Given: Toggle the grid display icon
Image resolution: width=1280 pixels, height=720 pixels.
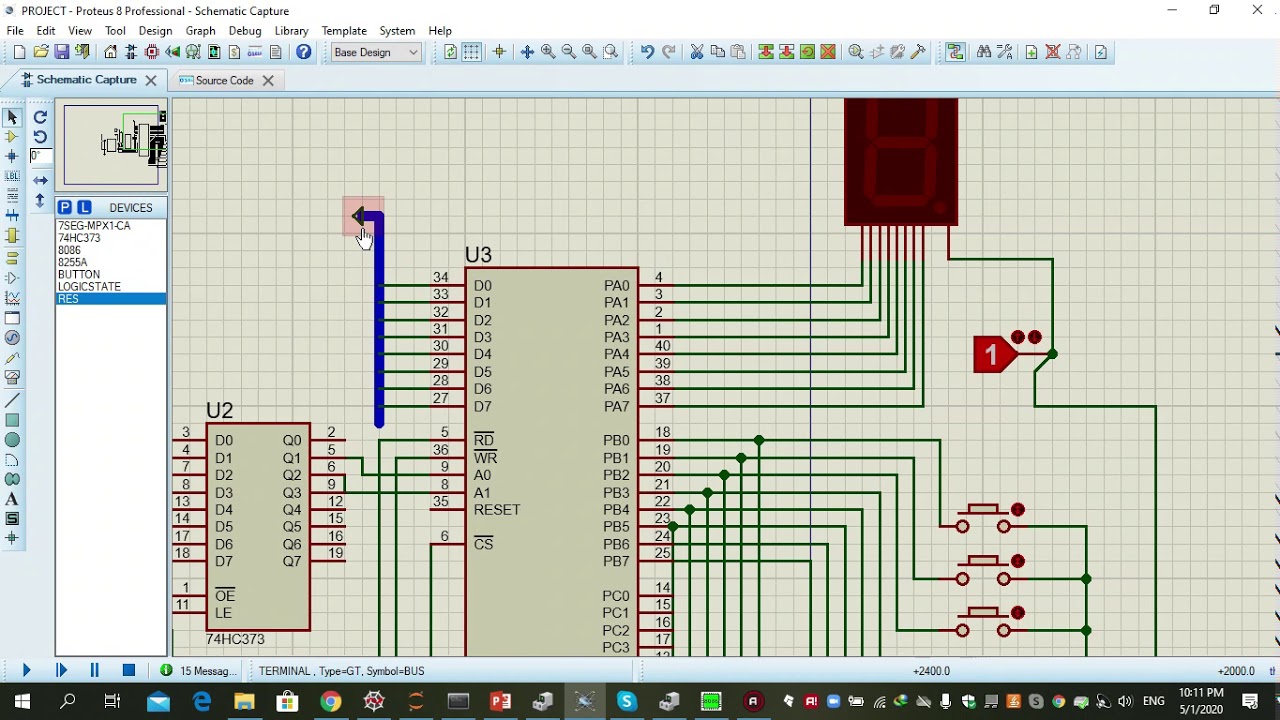Looking at the screenshot, I should (472, 52).
